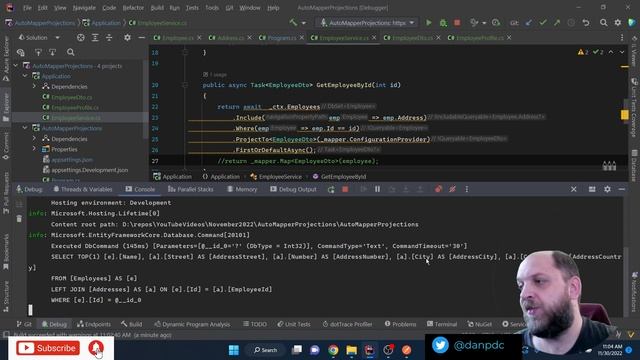
Task: Expand Dependencies under the AutoMapperProjections project
Action: pyautogui.click(x=34, y=139)
